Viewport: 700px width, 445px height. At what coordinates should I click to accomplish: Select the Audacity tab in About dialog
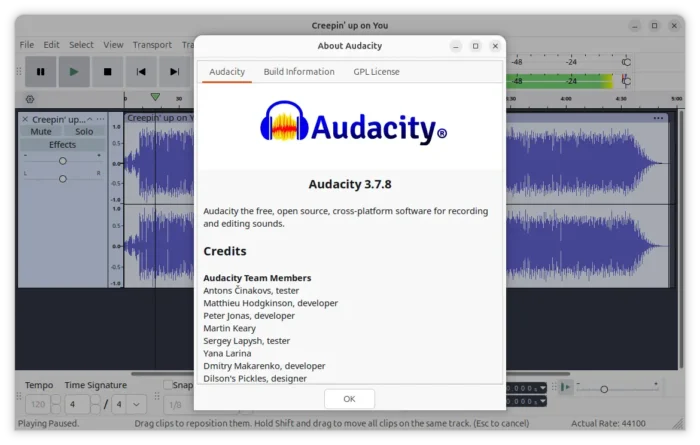227,71
